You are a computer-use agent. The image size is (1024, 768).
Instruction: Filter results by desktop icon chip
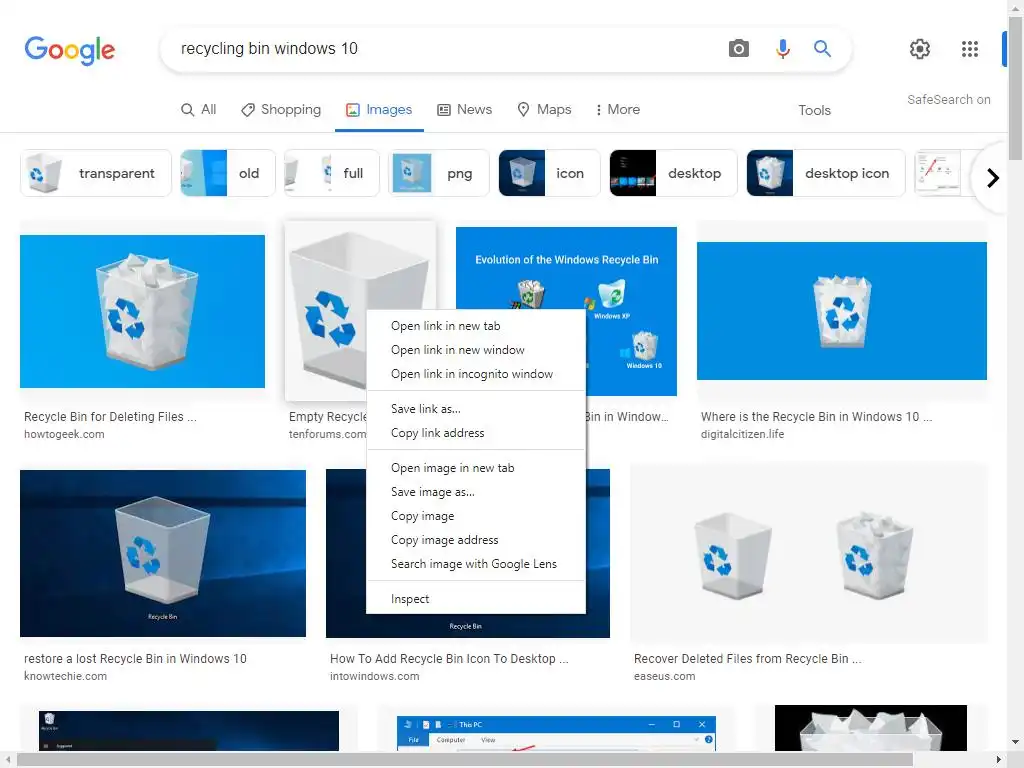point(826,173)
